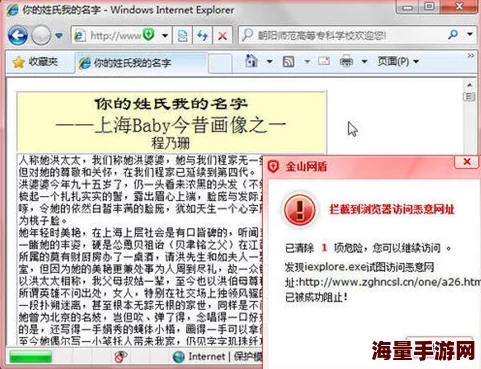Click the 金山网盾 shield logo icon
This screenshot has height=369, width=481.
(273, 166)
